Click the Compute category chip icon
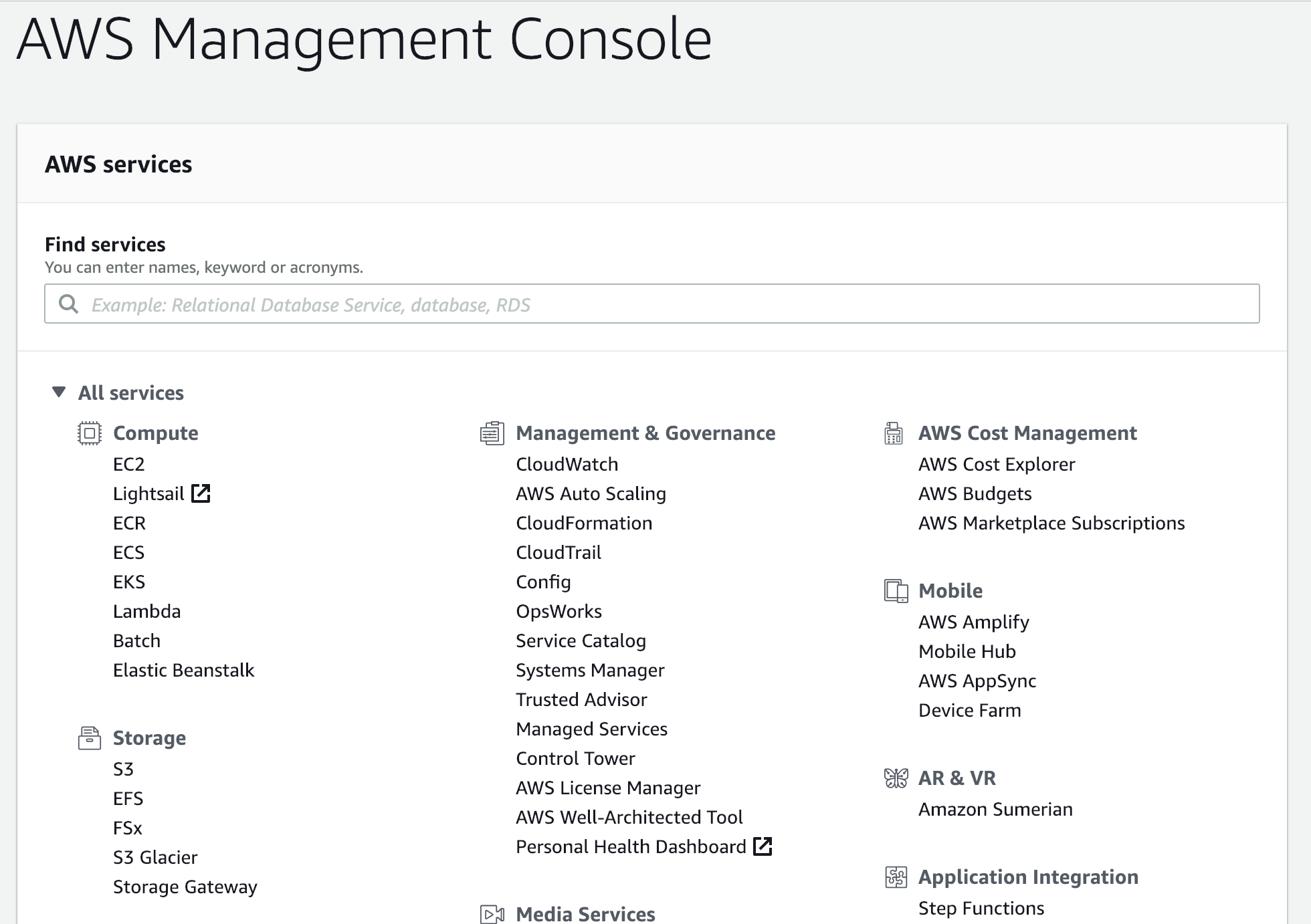The height and width of the screenshot is (924, 1311). pyautogui.click(x=89, y=433)
